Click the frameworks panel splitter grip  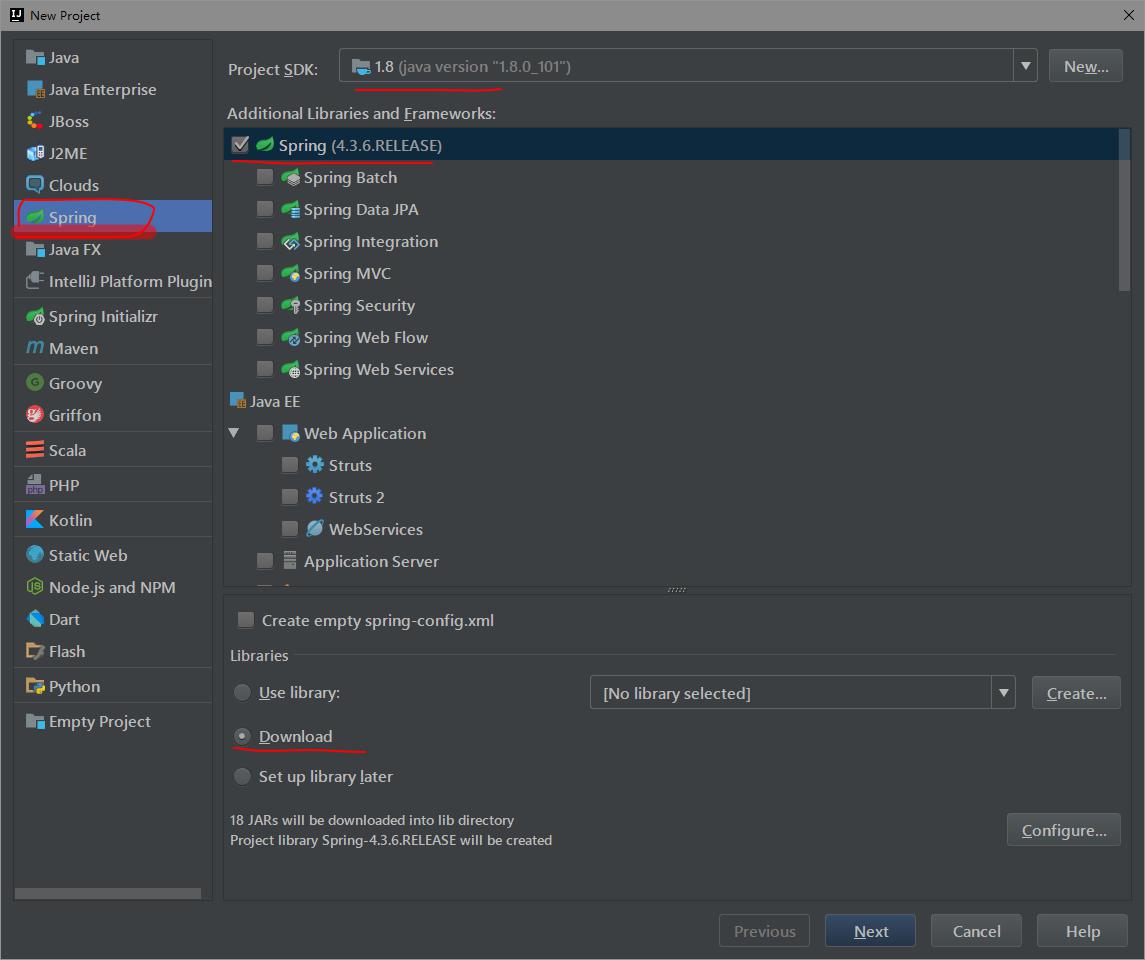point(676,590)
